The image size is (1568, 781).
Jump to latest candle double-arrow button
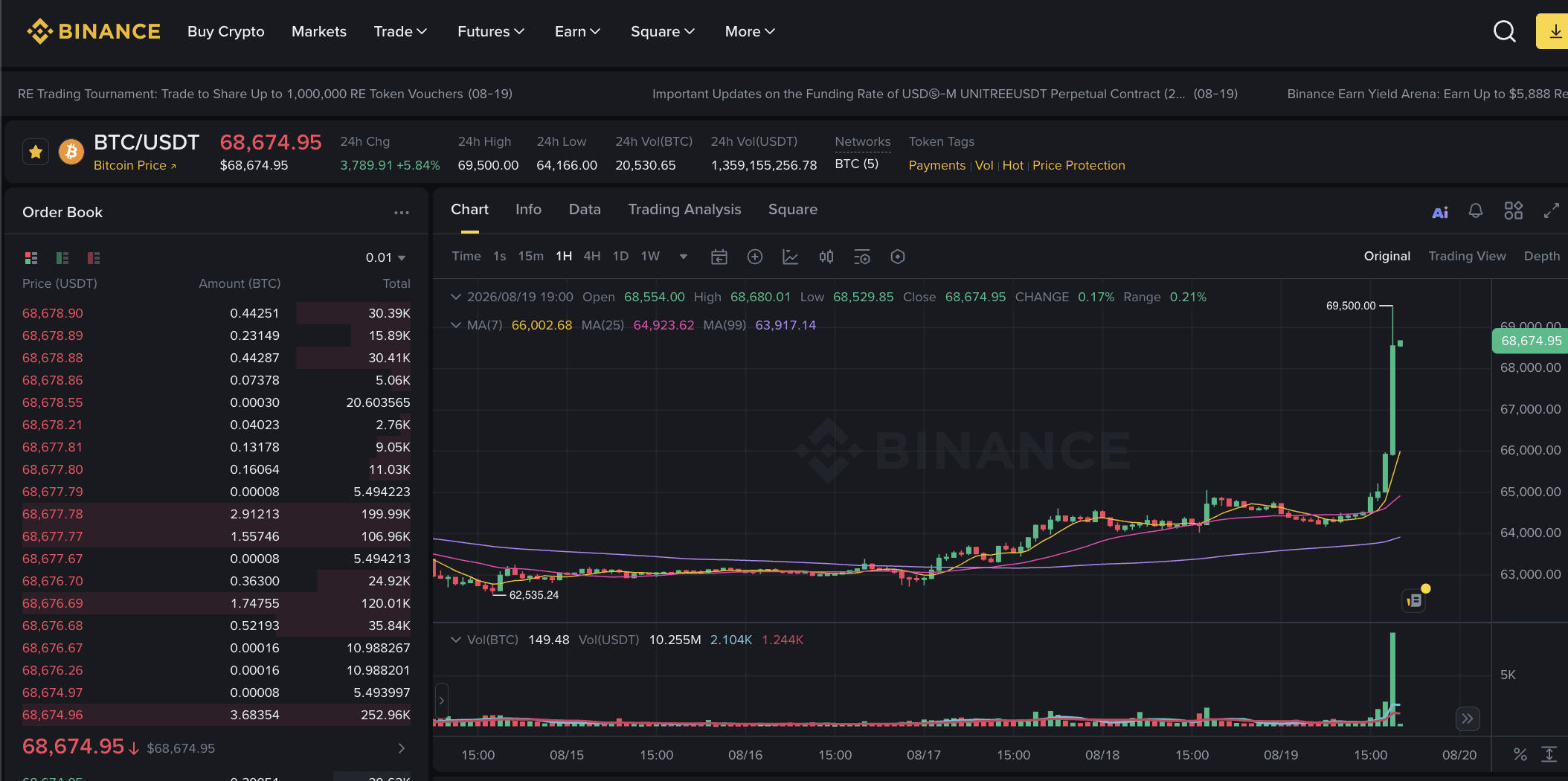coord(1468,719)
